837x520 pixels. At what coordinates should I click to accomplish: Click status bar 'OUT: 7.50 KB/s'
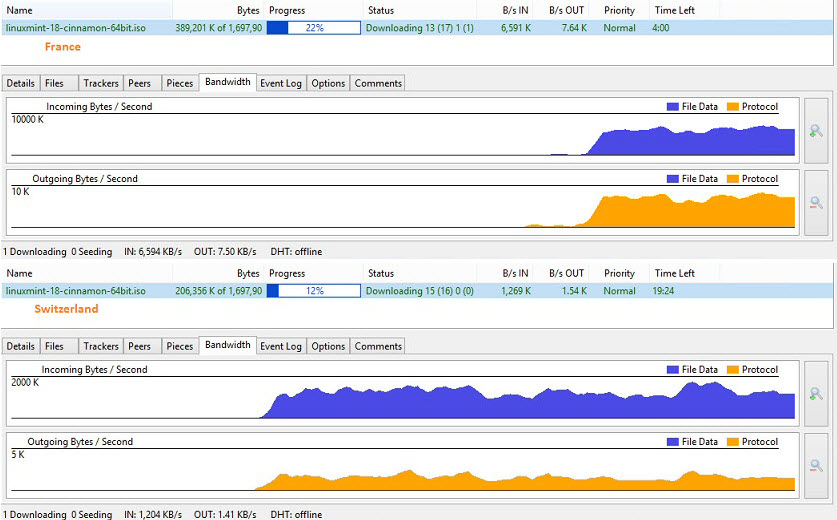pos(225,251)
